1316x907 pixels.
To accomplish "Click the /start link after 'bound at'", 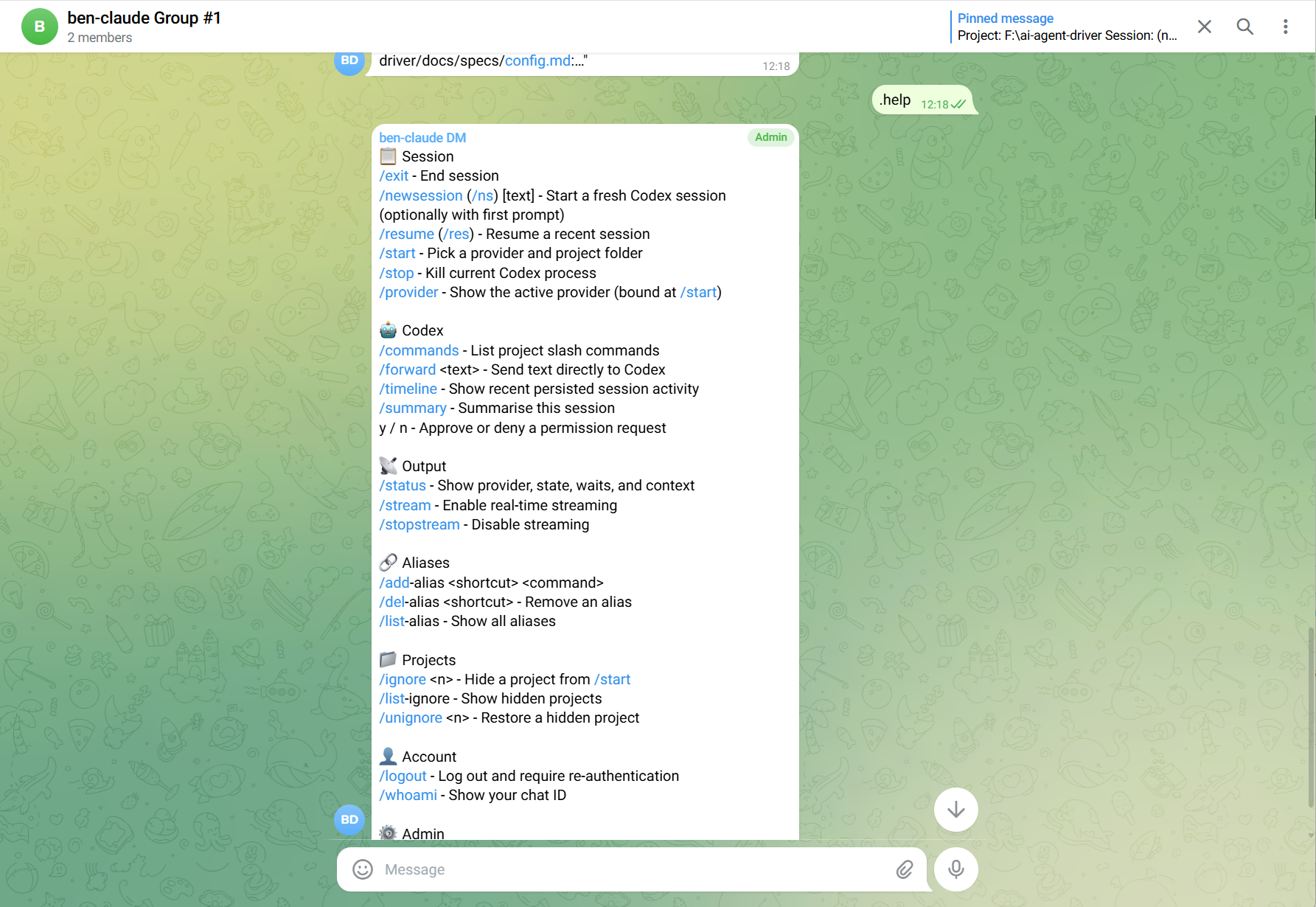I will tap(698, 292).
